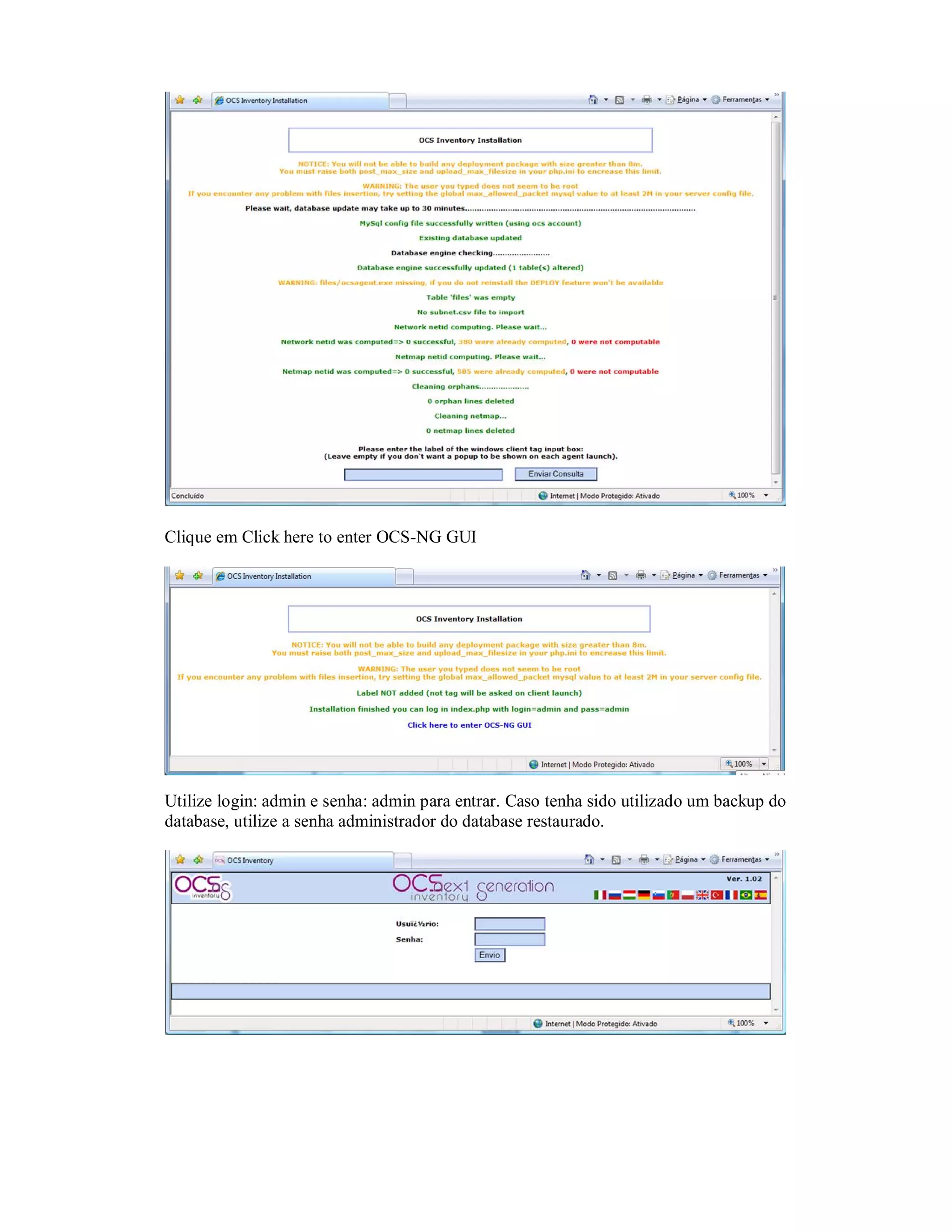Screen dimensions: 952x1232
Task: Click Favorites star in login window
Action: [x=180, y=860]
